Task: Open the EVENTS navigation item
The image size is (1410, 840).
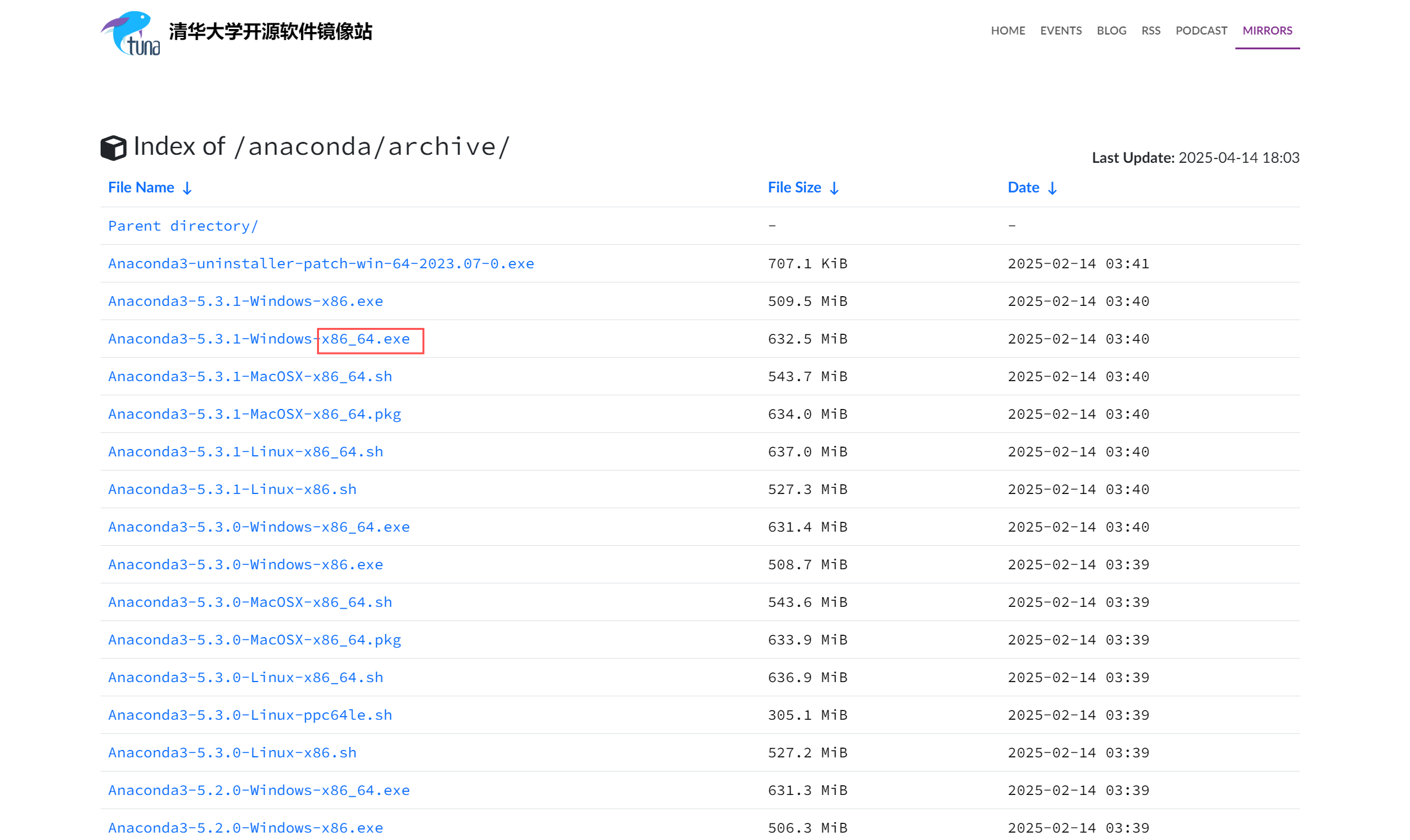Action: pyautogui.click(x=1061, y=30)
